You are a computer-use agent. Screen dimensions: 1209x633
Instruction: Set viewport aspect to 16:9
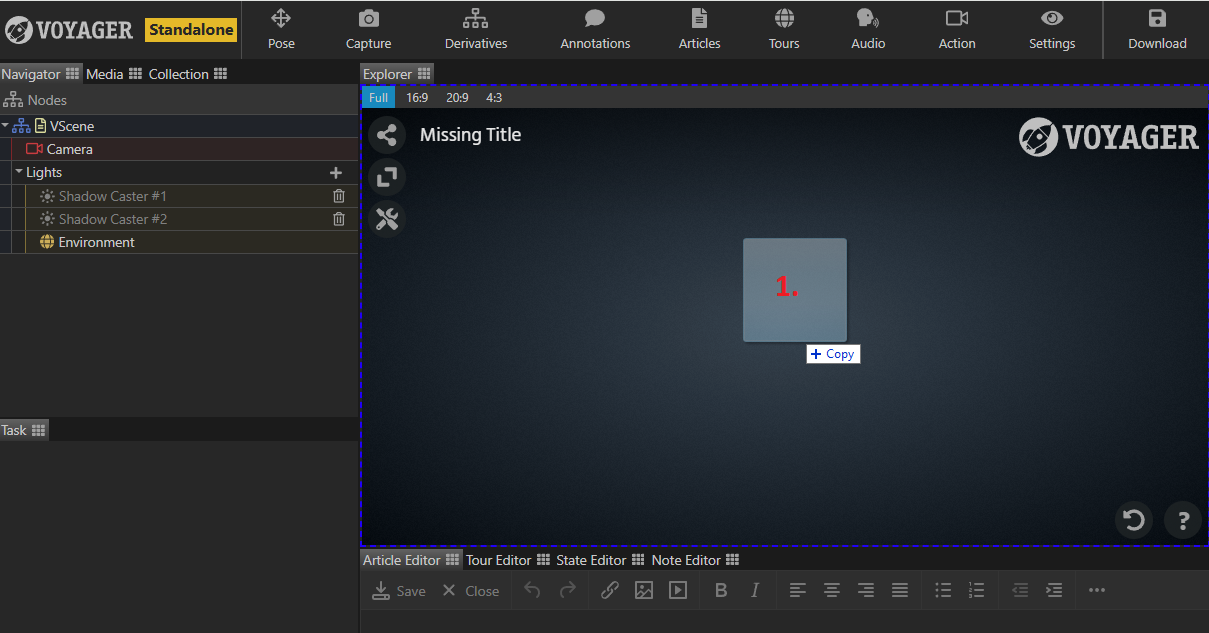click(417, 97)
